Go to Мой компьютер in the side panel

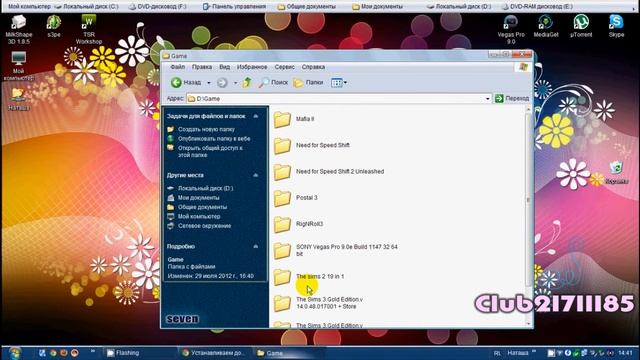pos(199,217)
